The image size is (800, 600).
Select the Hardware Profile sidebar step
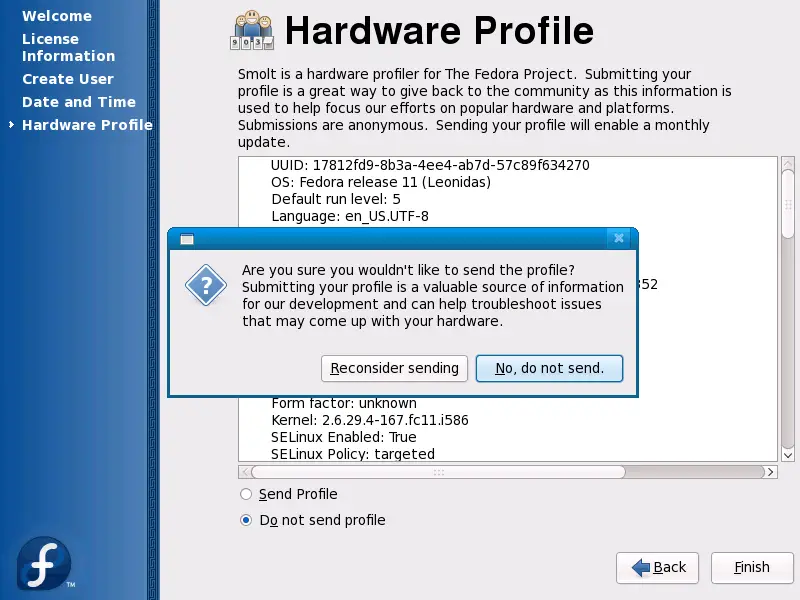pos(87,125)
